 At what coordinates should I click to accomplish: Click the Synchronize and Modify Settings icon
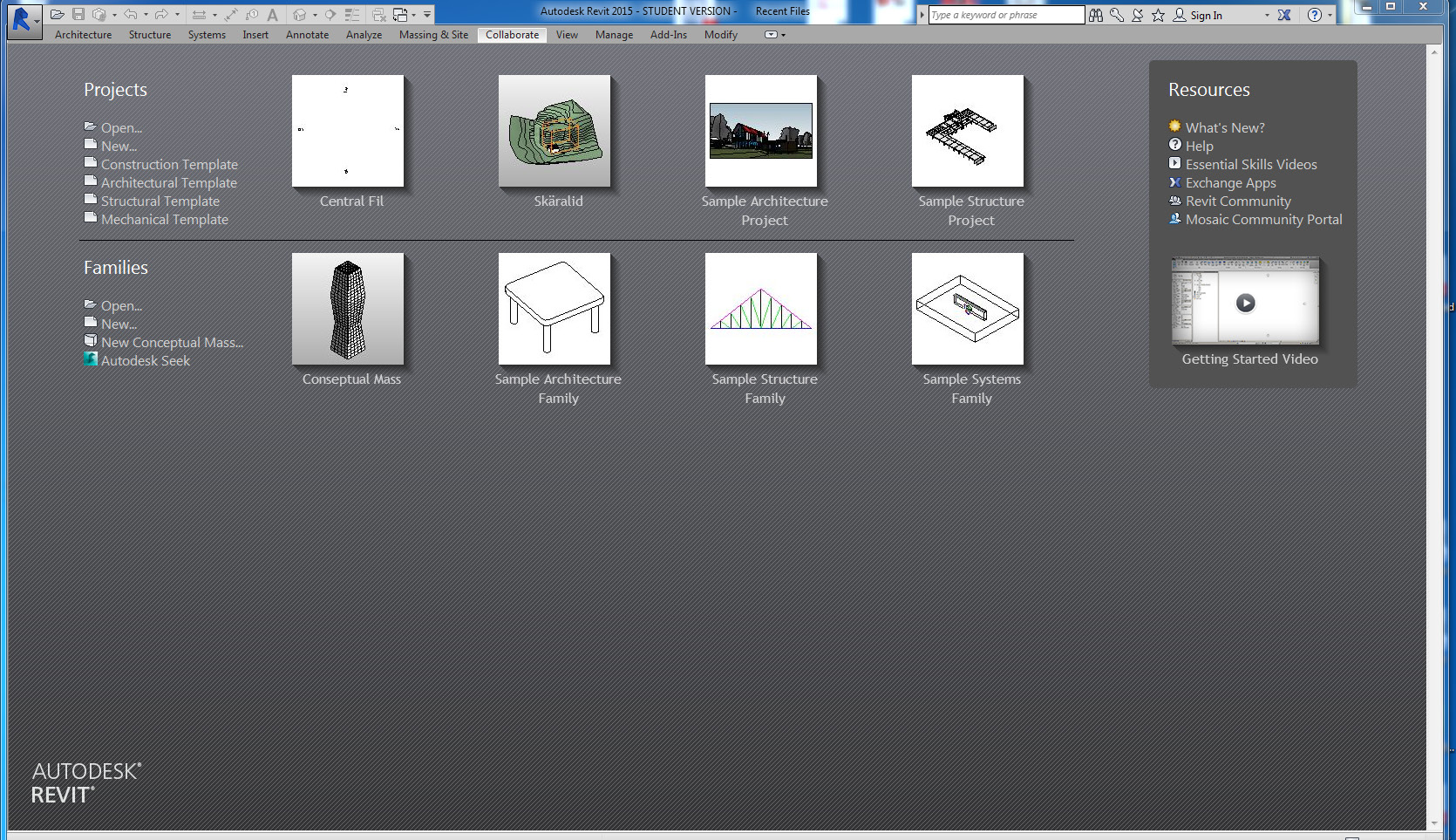click(99, 15)
